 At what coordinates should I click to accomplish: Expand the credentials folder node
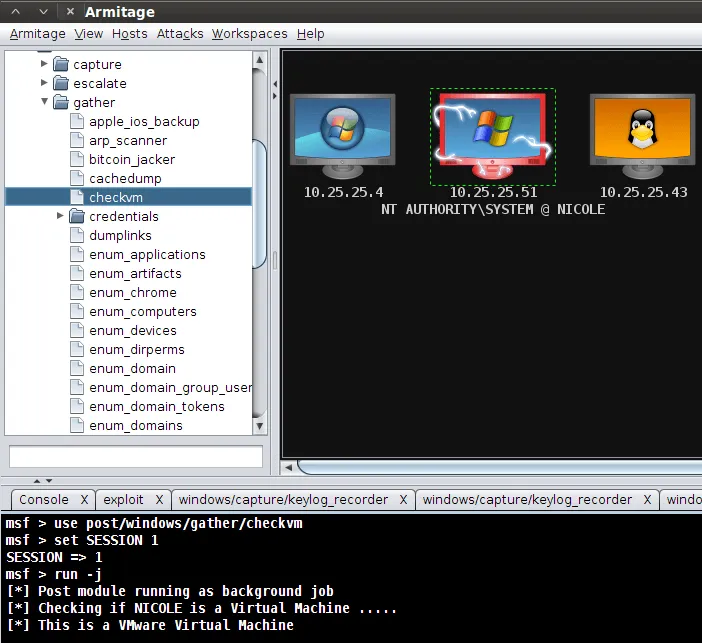[61, 216]
